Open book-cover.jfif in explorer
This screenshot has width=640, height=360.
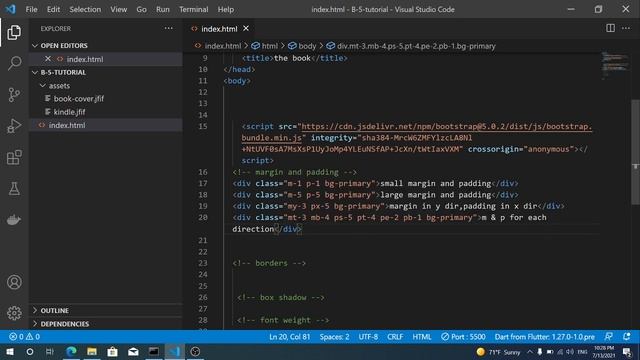pos(78,99)
